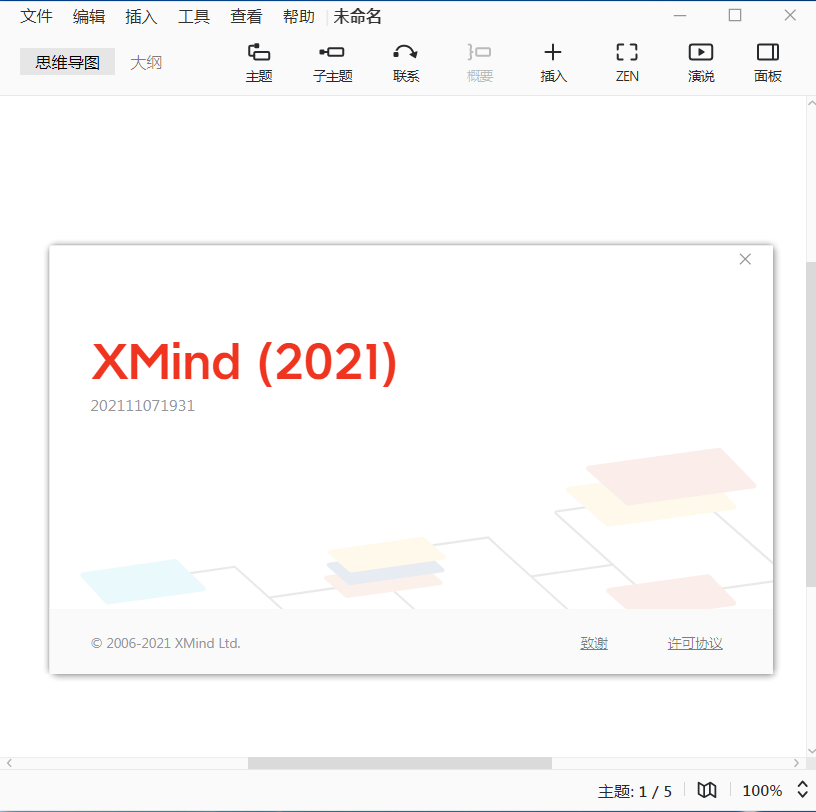Image resolution: width=816 pixels, height=812 pixels.
Task: Open map overview icon in status bar
Action: pyautogui.click(x=707, y=790)
